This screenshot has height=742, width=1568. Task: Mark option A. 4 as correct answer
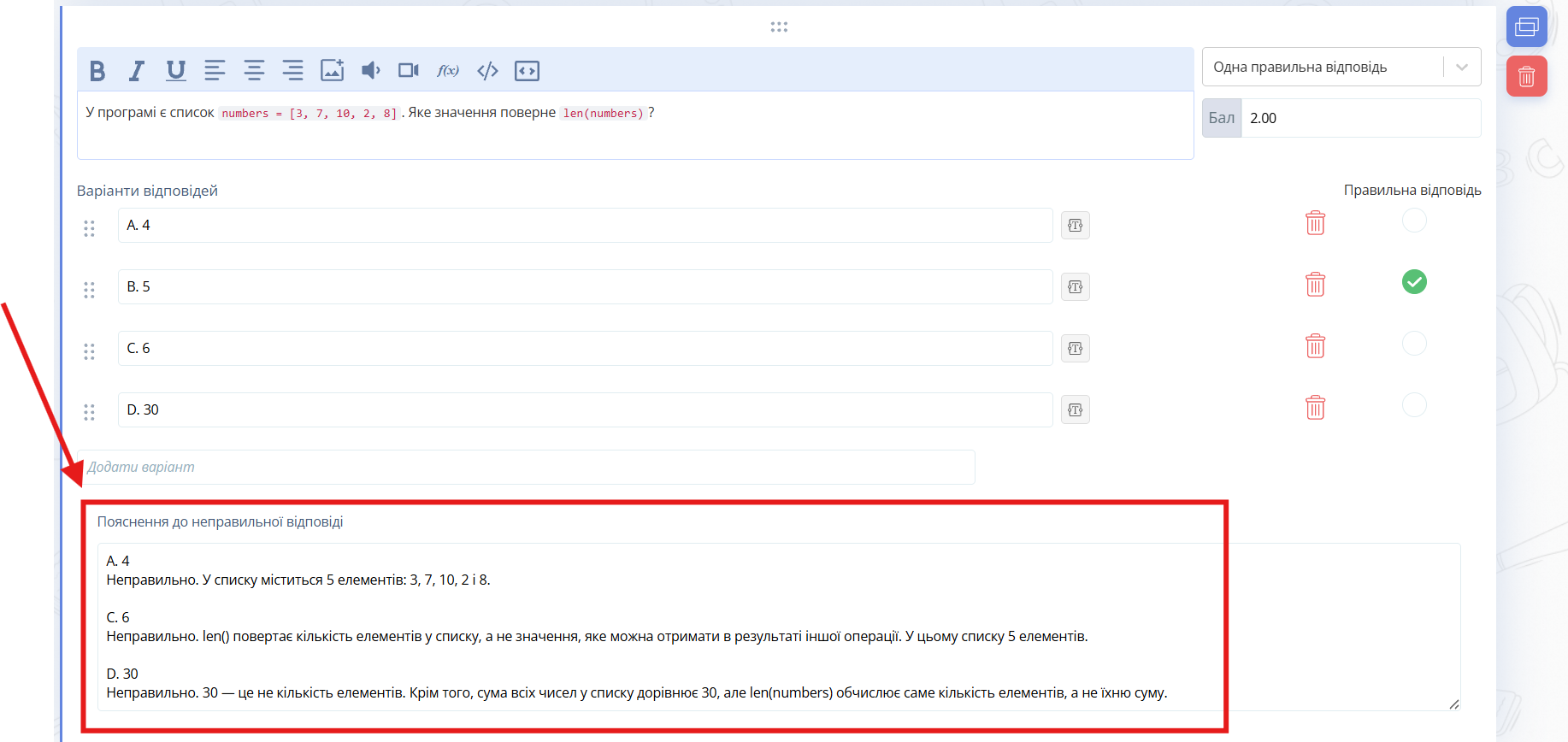pos(1414,221)
